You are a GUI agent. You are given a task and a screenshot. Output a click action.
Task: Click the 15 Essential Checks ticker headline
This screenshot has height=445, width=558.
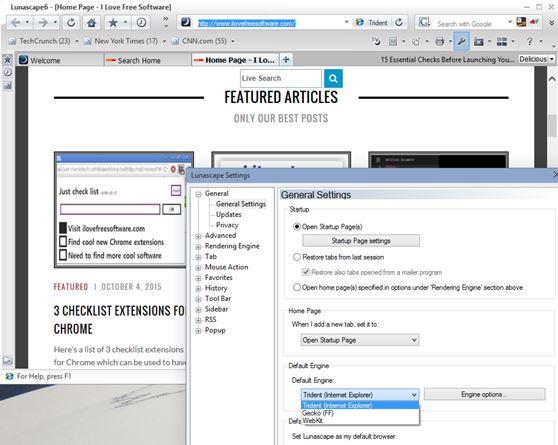(x=447, y=59)
